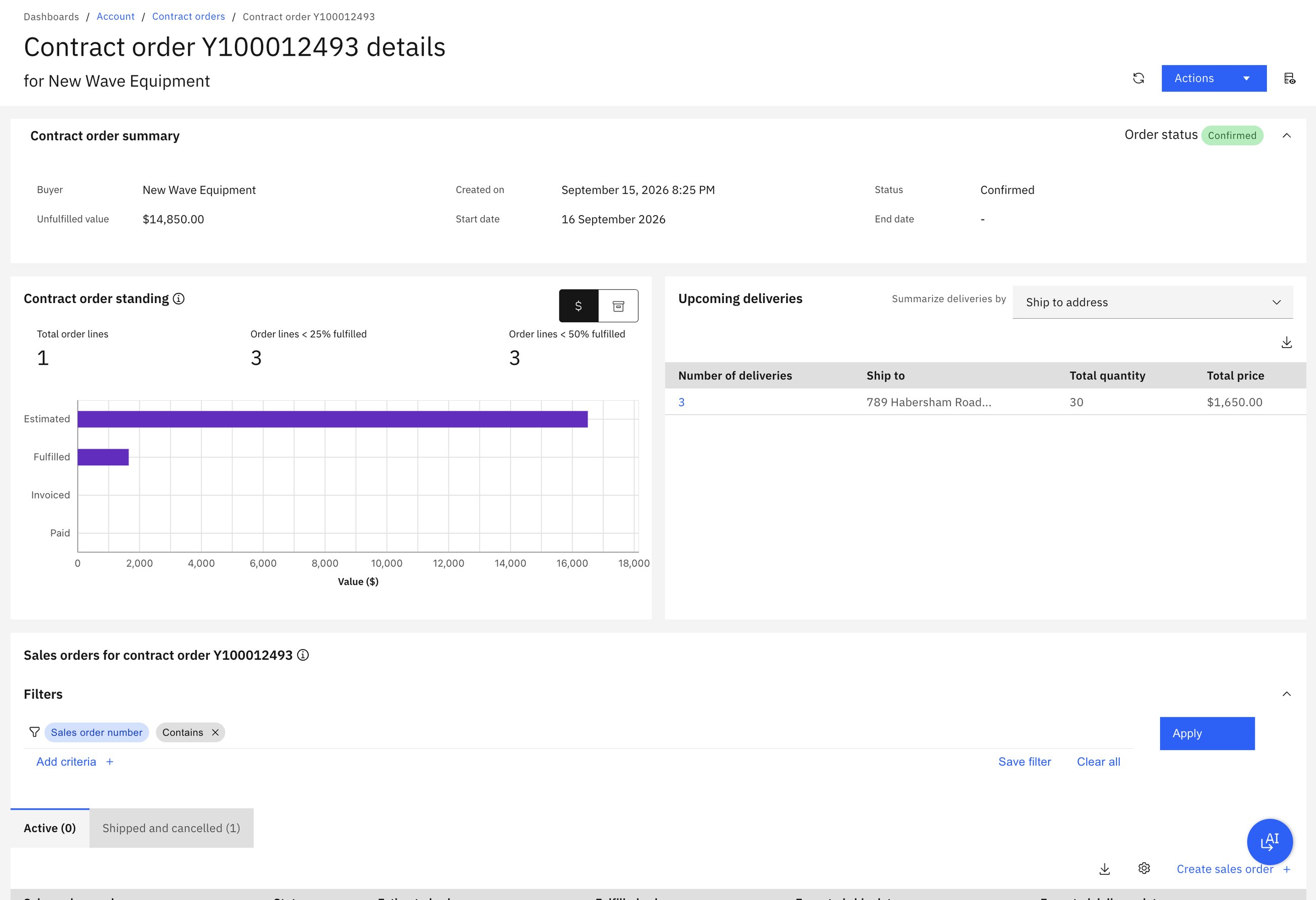The image size is (1316, 900).
Task: Click the Dashboards breadcrumb text
Action: [52, 16]
